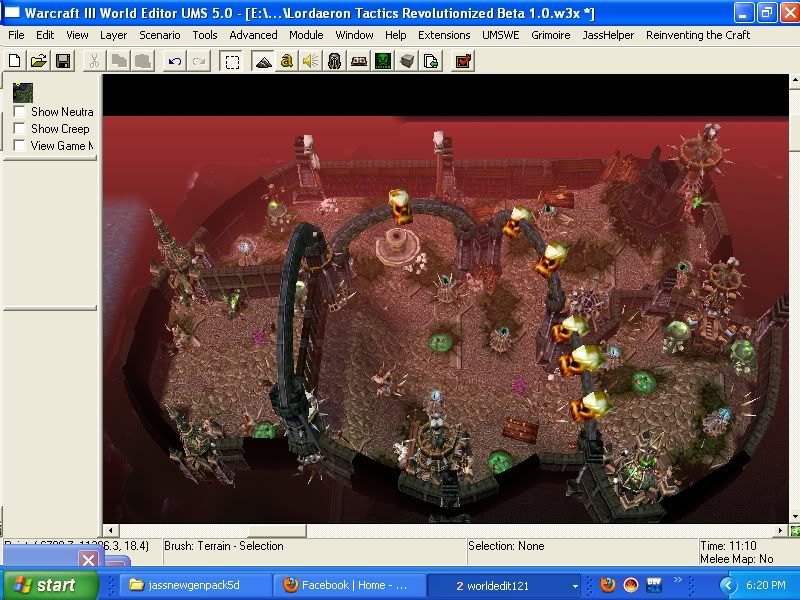Click the minimap preview thumbnail
Screen dimensions: 800x600
pyautogui.click(x=23, y=93)
